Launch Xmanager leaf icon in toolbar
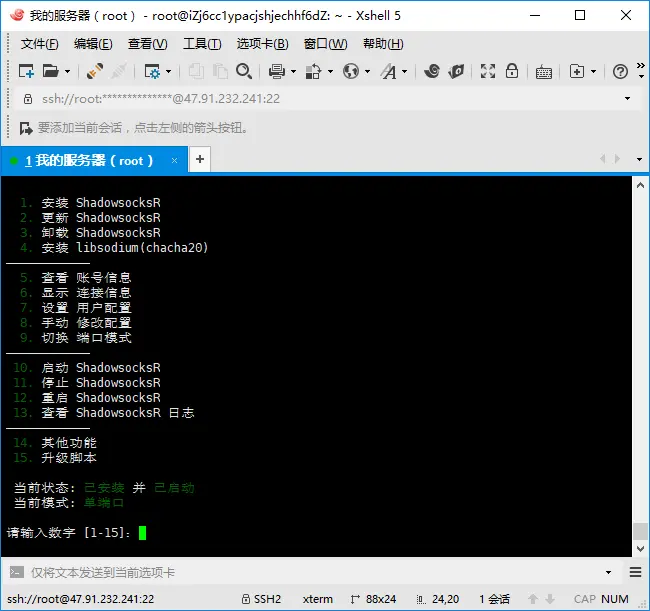Screen dimensions: 650x611 coord(456,71)
